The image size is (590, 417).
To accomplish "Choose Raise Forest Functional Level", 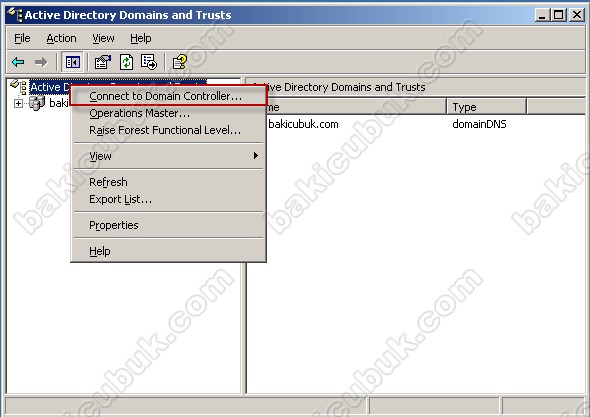I will 165,130.
